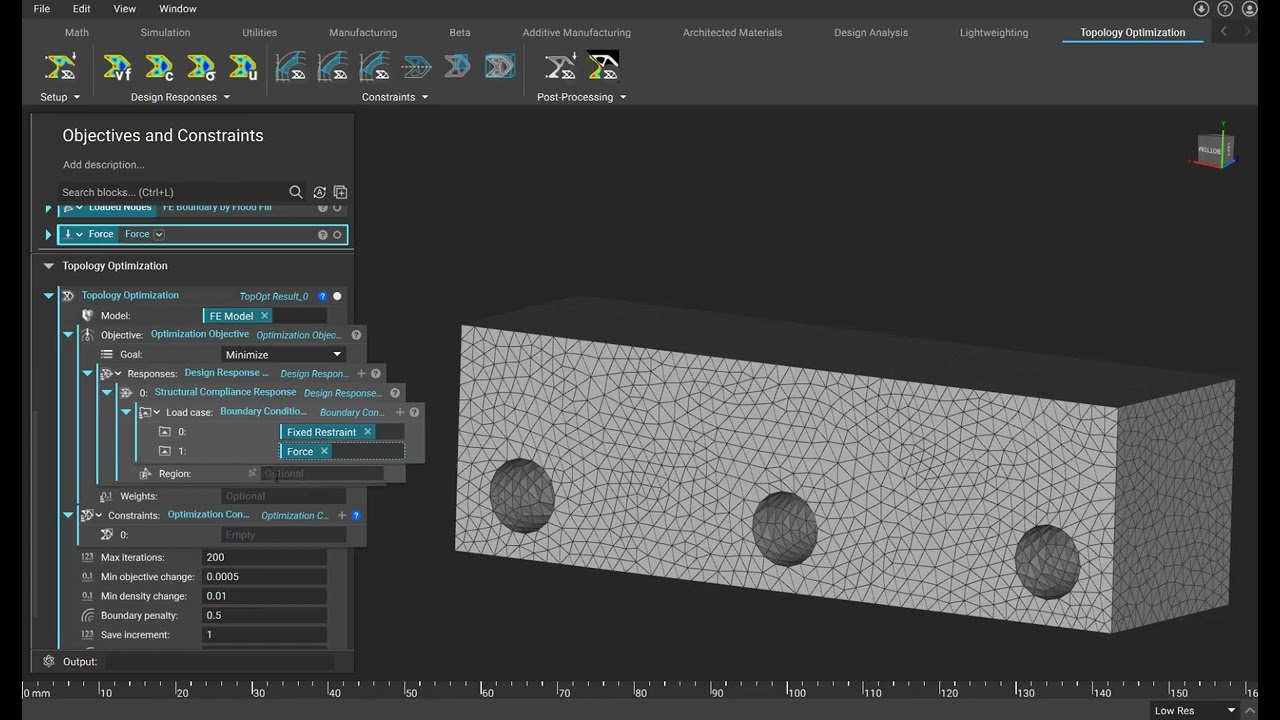The image size is (1280, 720).
Task: Click the blue help icon on Constraints row
Action: coord(357,515)
